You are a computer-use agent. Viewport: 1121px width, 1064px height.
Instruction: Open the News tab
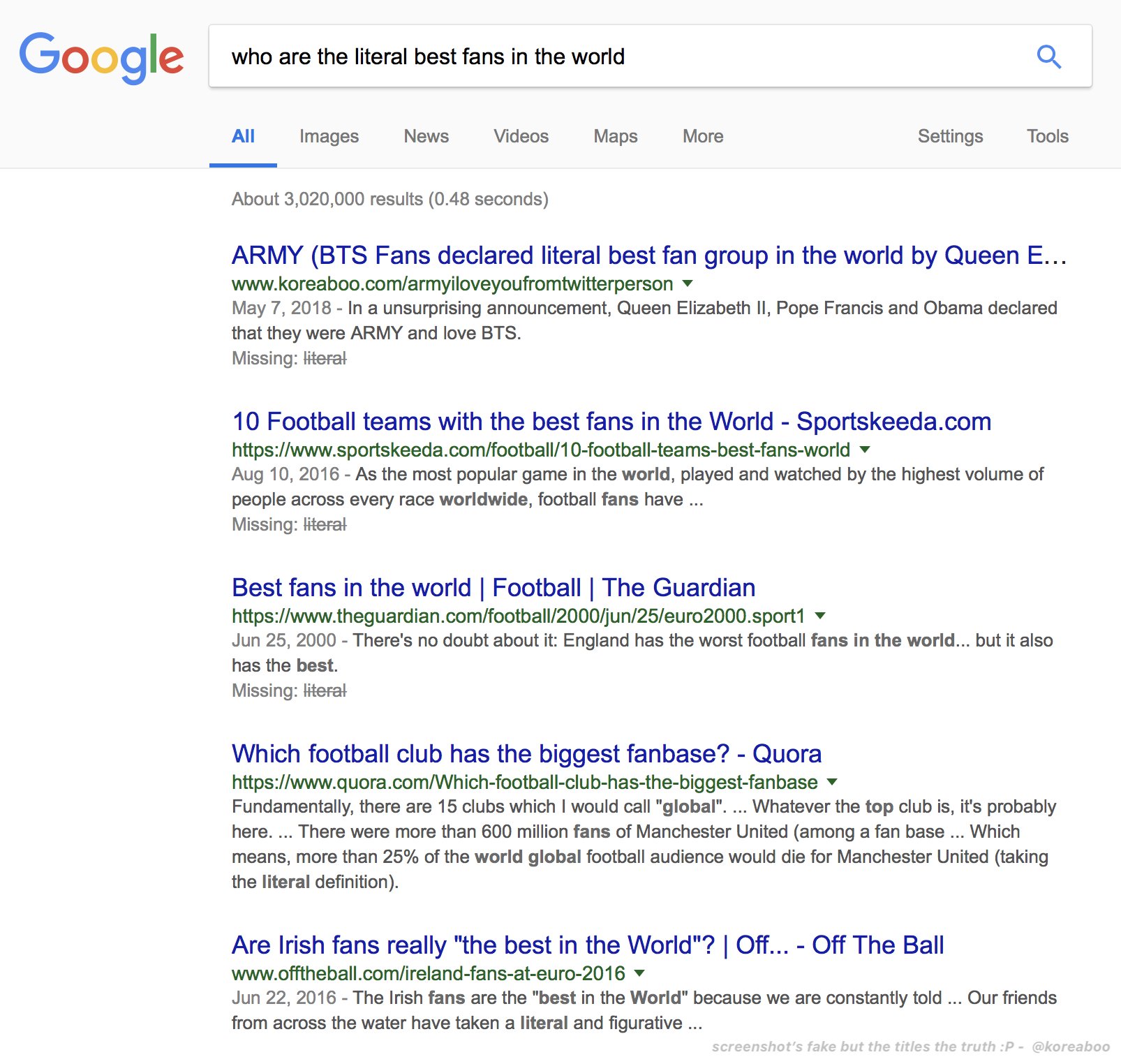(x=426, y=136)
